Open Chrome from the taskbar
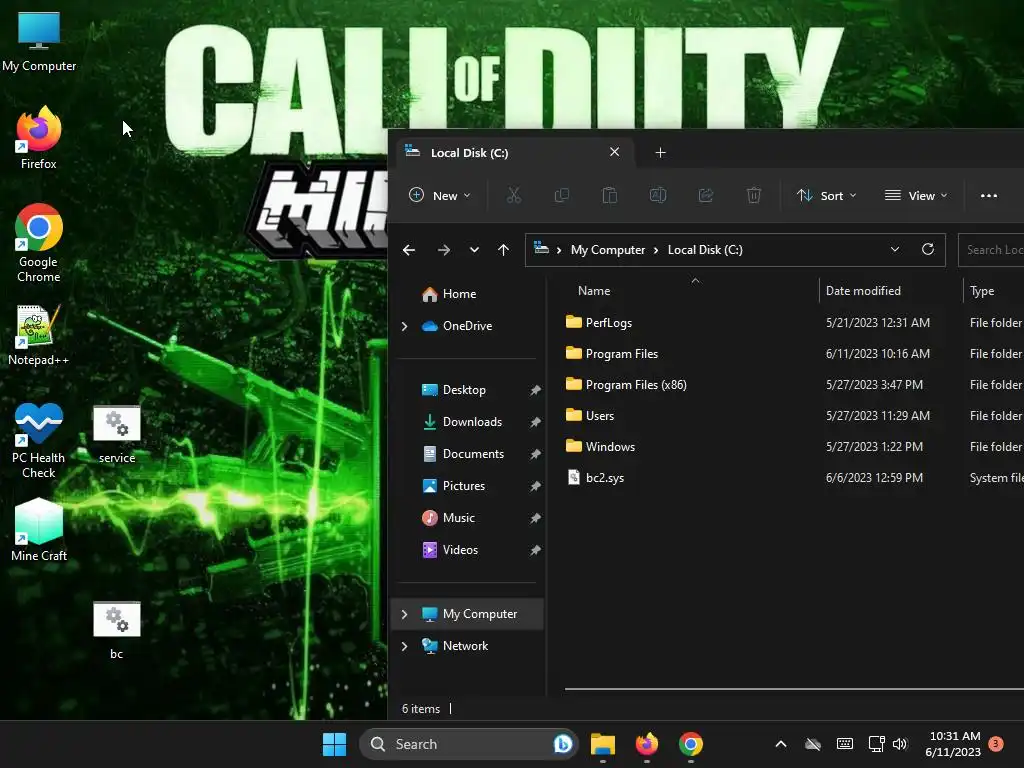Viewport: 1024px width, 768px height. (690, 744)
